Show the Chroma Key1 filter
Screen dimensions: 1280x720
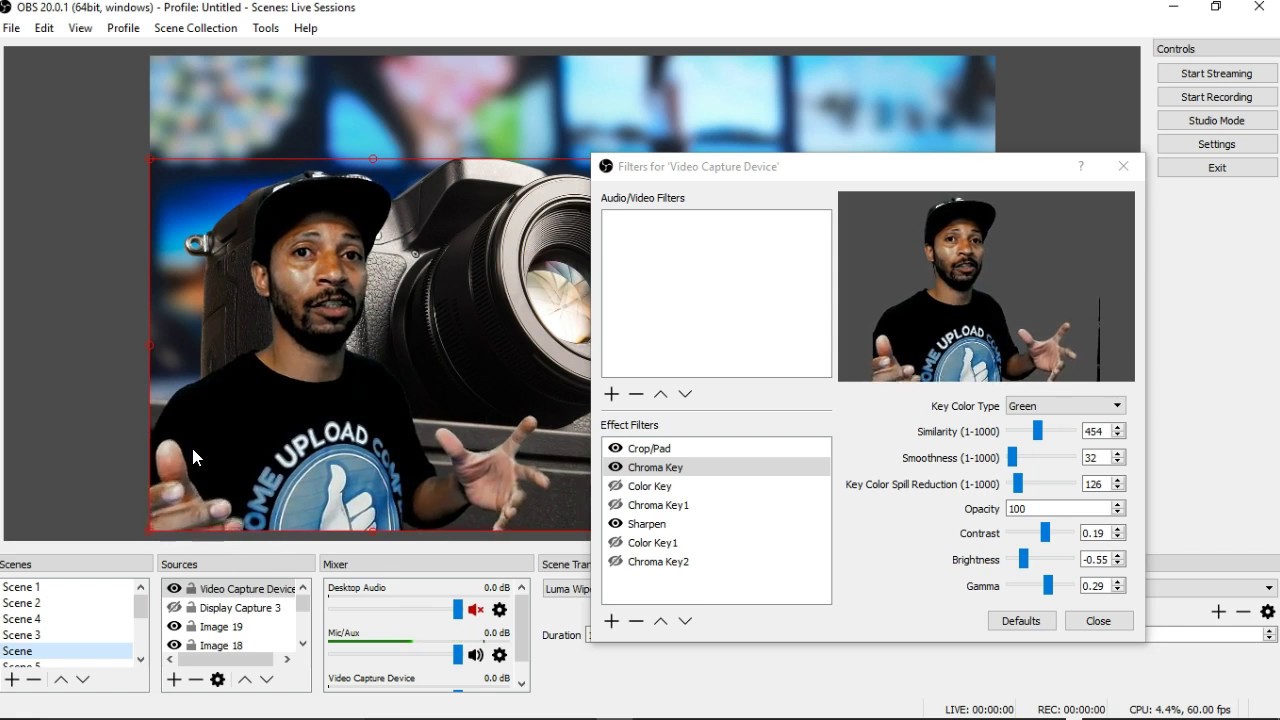pos(616,505)
